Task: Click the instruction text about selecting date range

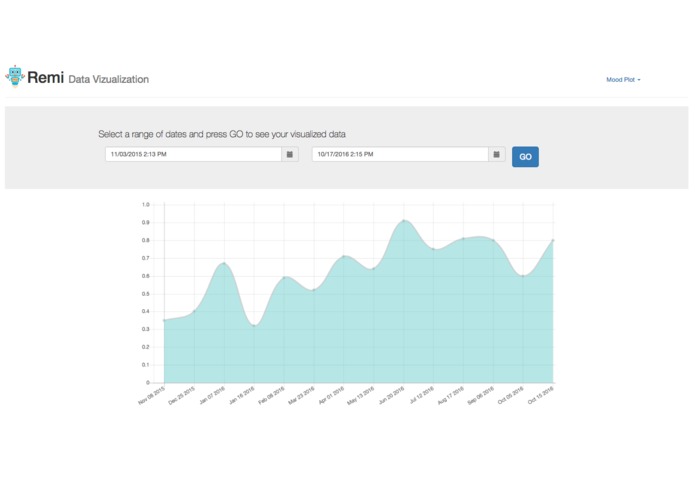Action: [x=222, y=134]
